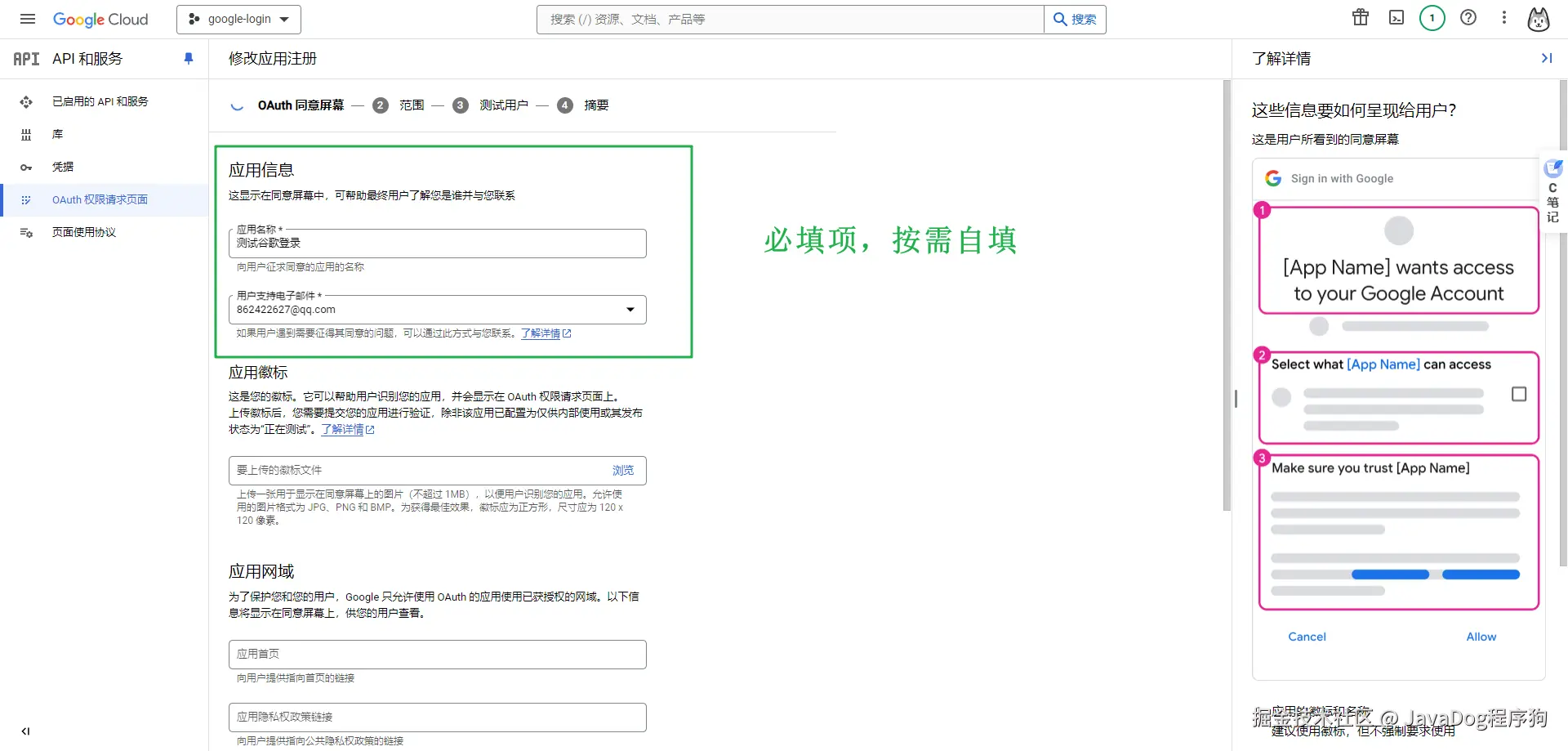The height and width of the screenshot is (751, 1568).
Task: Click the 应用信息 section heading
Action: click(x=261, y=170)
